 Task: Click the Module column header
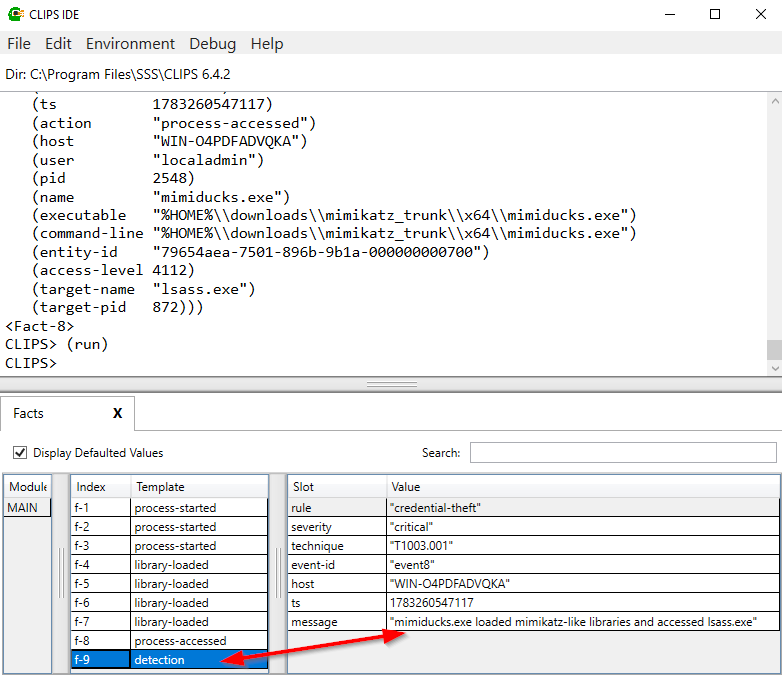[x=27, y=486]
